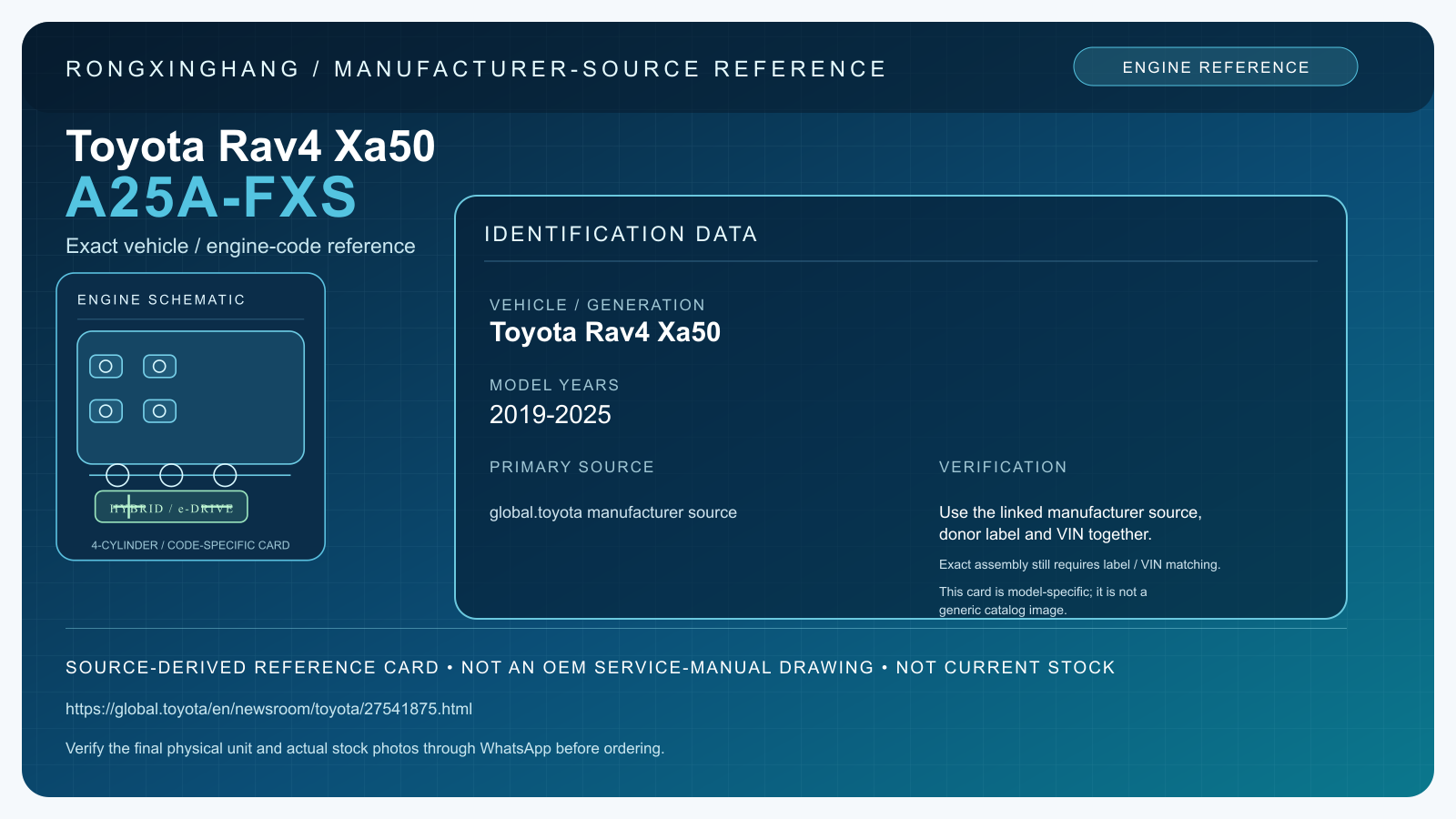Select the 2019-2025 model years value
This screenshot has width=1456, height=819.
tap(550, 415)
